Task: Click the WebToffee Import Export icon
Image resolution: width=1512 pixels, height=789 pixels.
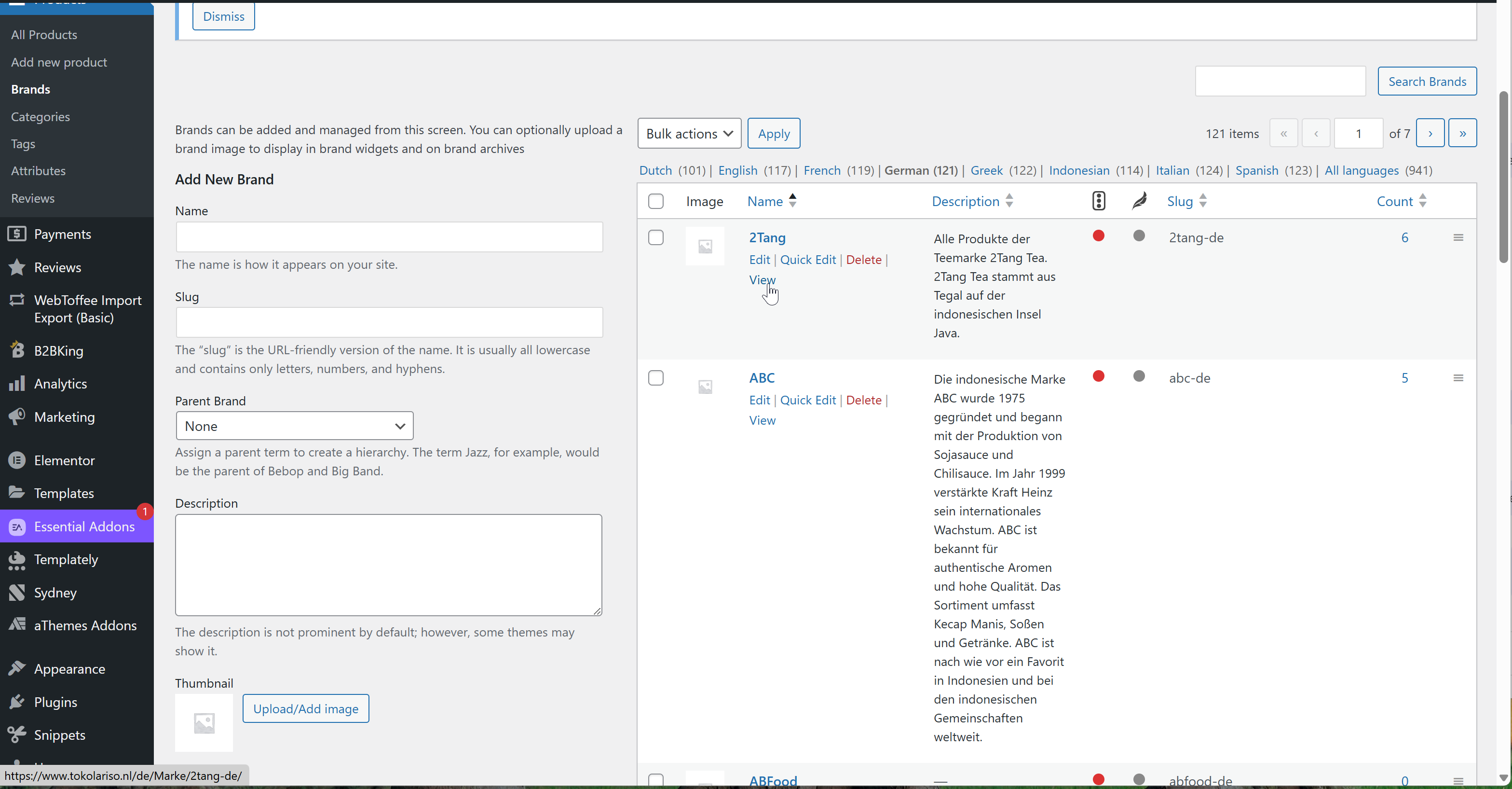Action: coord(17,300)
